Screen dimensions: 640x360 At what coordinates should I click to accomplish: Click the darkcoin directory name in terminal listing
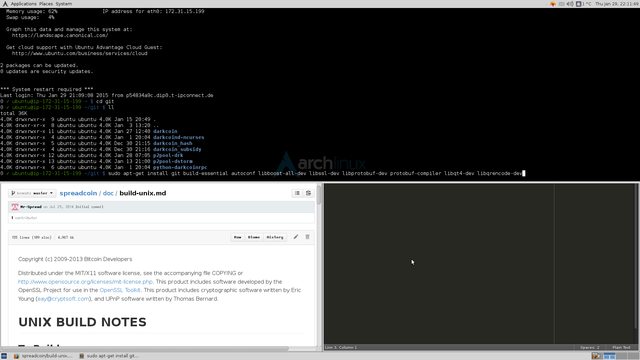(x=165, y=131)
